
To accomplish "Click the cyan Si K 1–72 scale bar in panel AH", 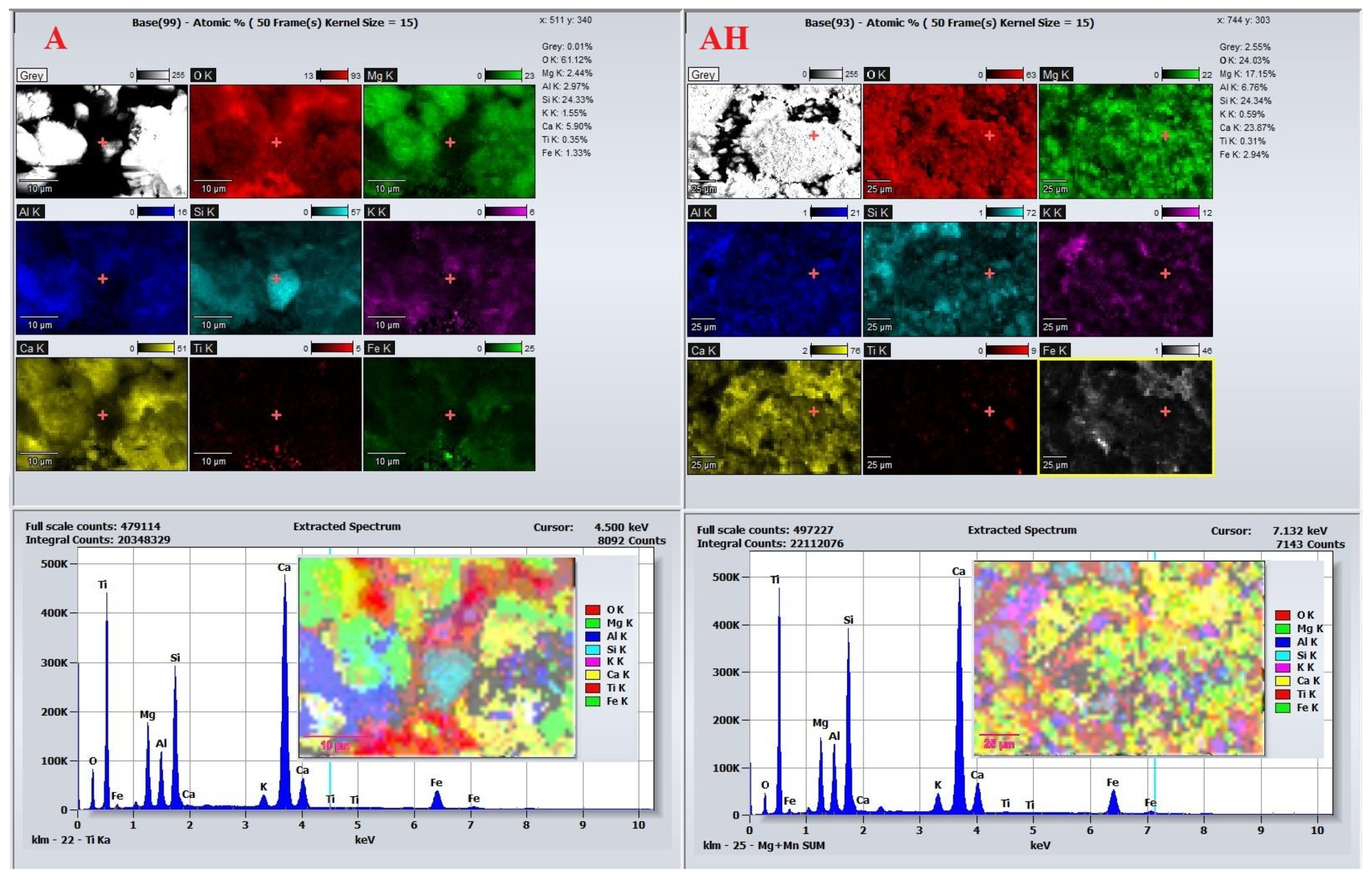I will 1005,212.
